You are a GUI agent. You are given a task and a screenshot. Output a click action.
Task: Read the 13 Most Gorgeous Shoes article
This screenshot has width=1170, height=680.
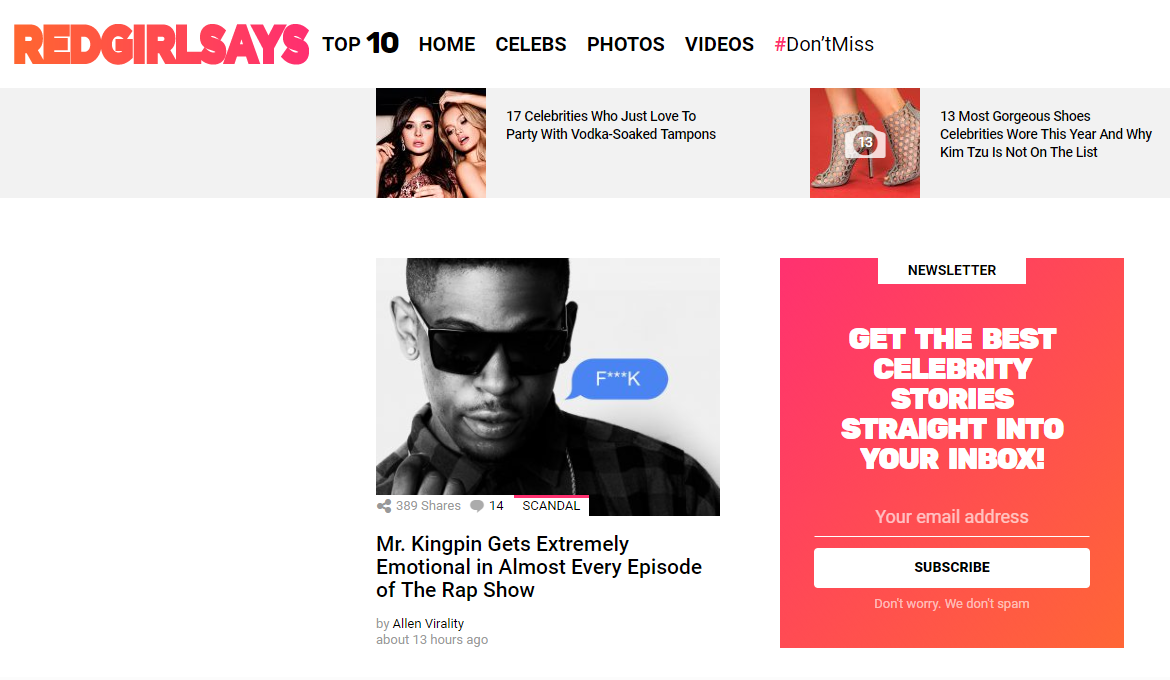[1045, 134]
